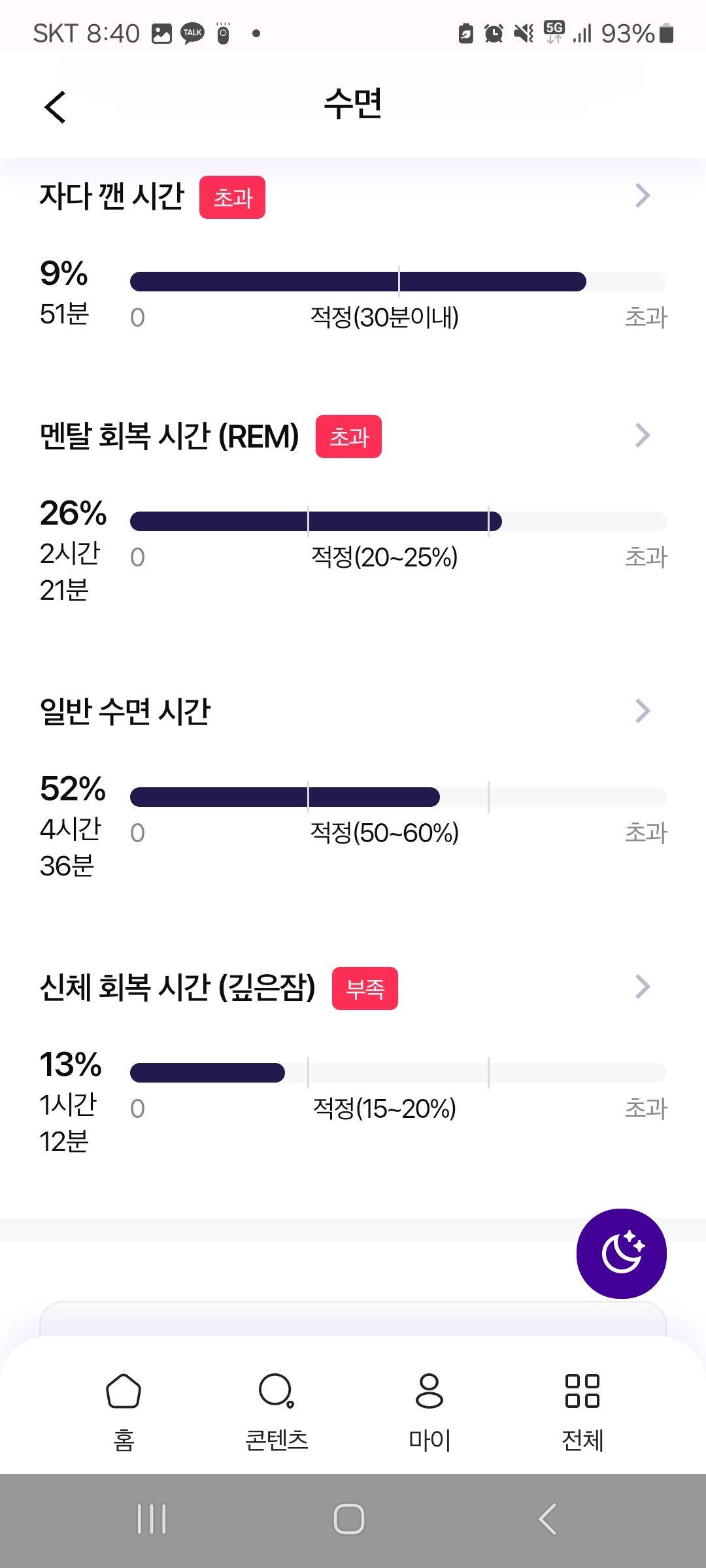Tap the back arrow in the header
The height and width of the screenshot is (1568, 706).
56,106
